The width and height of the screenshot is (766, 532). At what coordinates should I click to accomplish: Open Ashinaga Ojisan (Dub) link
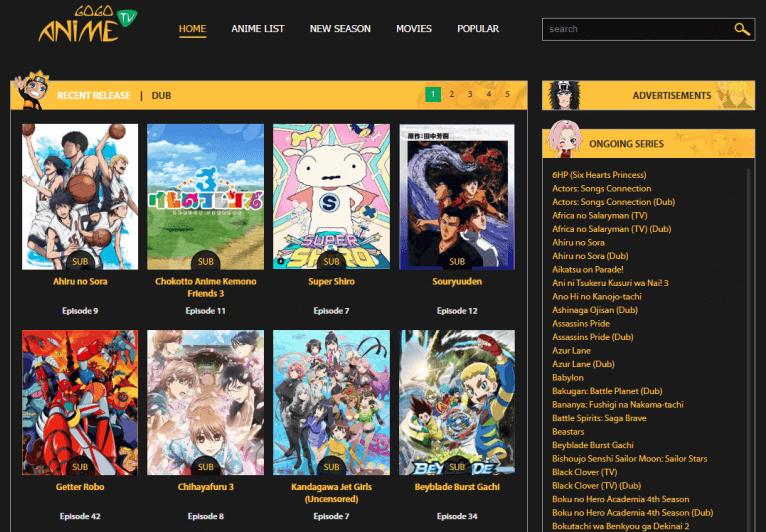point(595,310)
